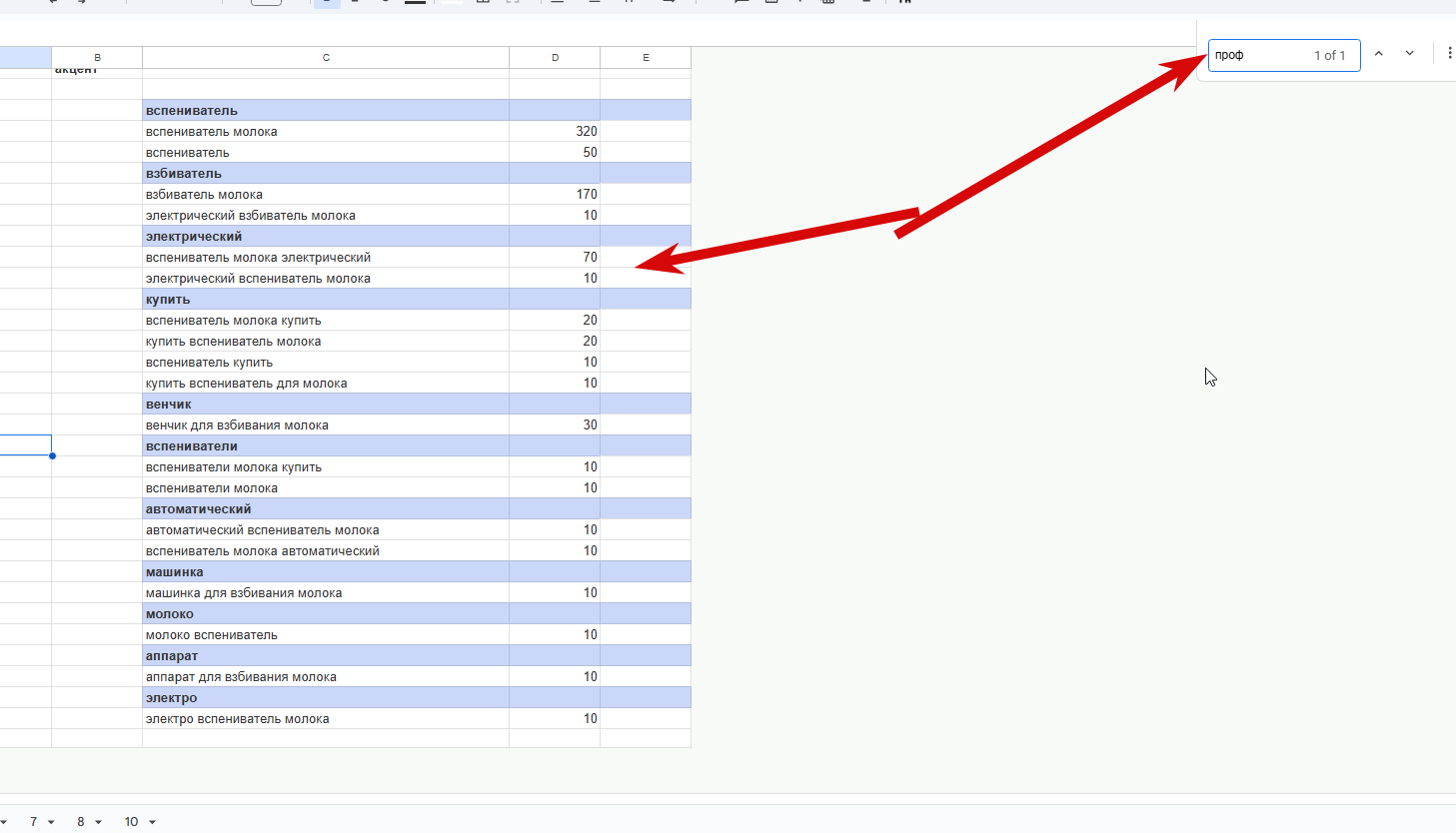Select column D by its header
This screenshot has height=833, width=1456.
point(555,58)
